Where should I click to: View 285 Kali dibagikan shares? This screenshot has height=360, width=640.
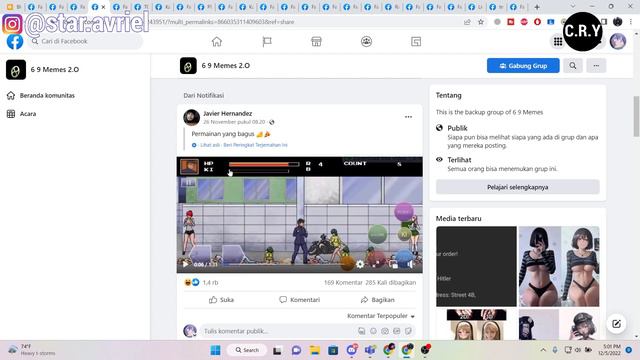[391, 282]
